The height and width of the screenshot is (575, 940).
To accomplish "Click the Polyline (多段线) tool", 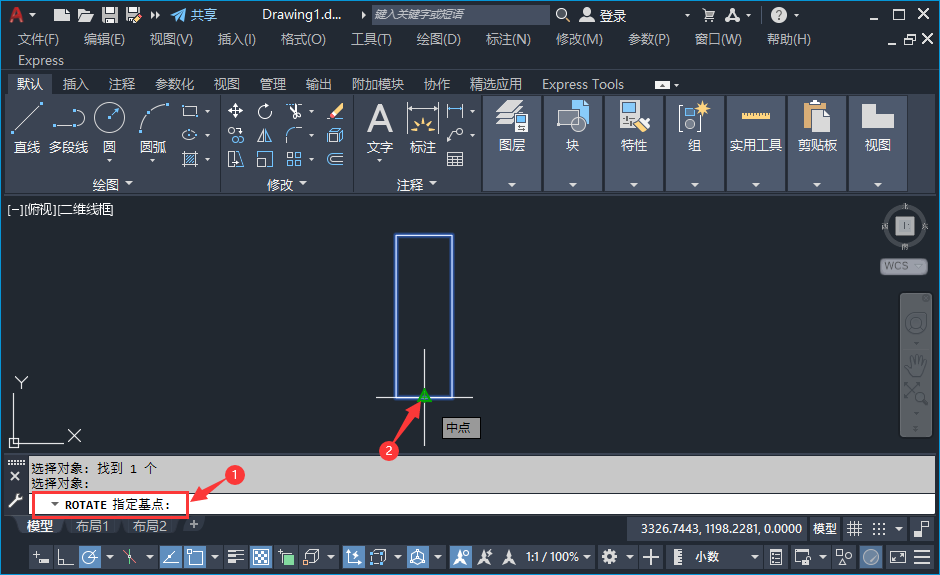I will pos(68,128).
